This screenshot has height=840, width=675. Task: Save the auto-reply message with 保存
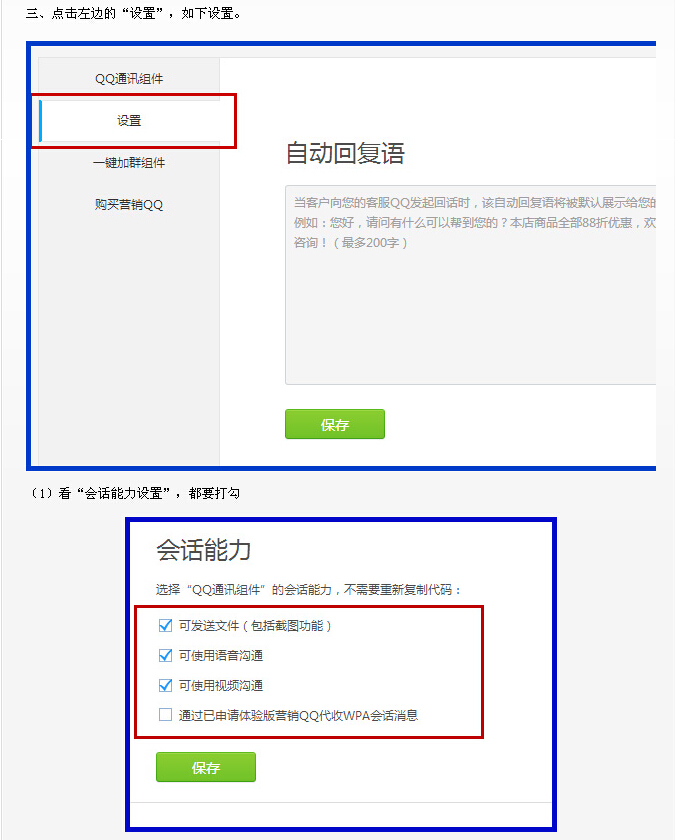tap(335, 424)
